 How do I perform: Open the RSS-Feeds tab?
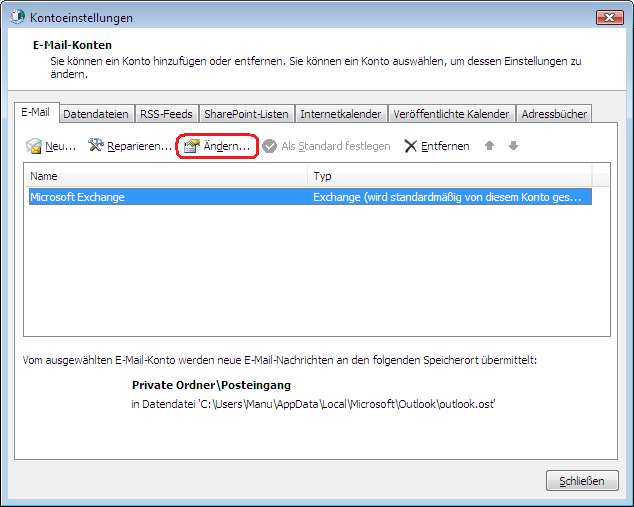coord(166,114)
